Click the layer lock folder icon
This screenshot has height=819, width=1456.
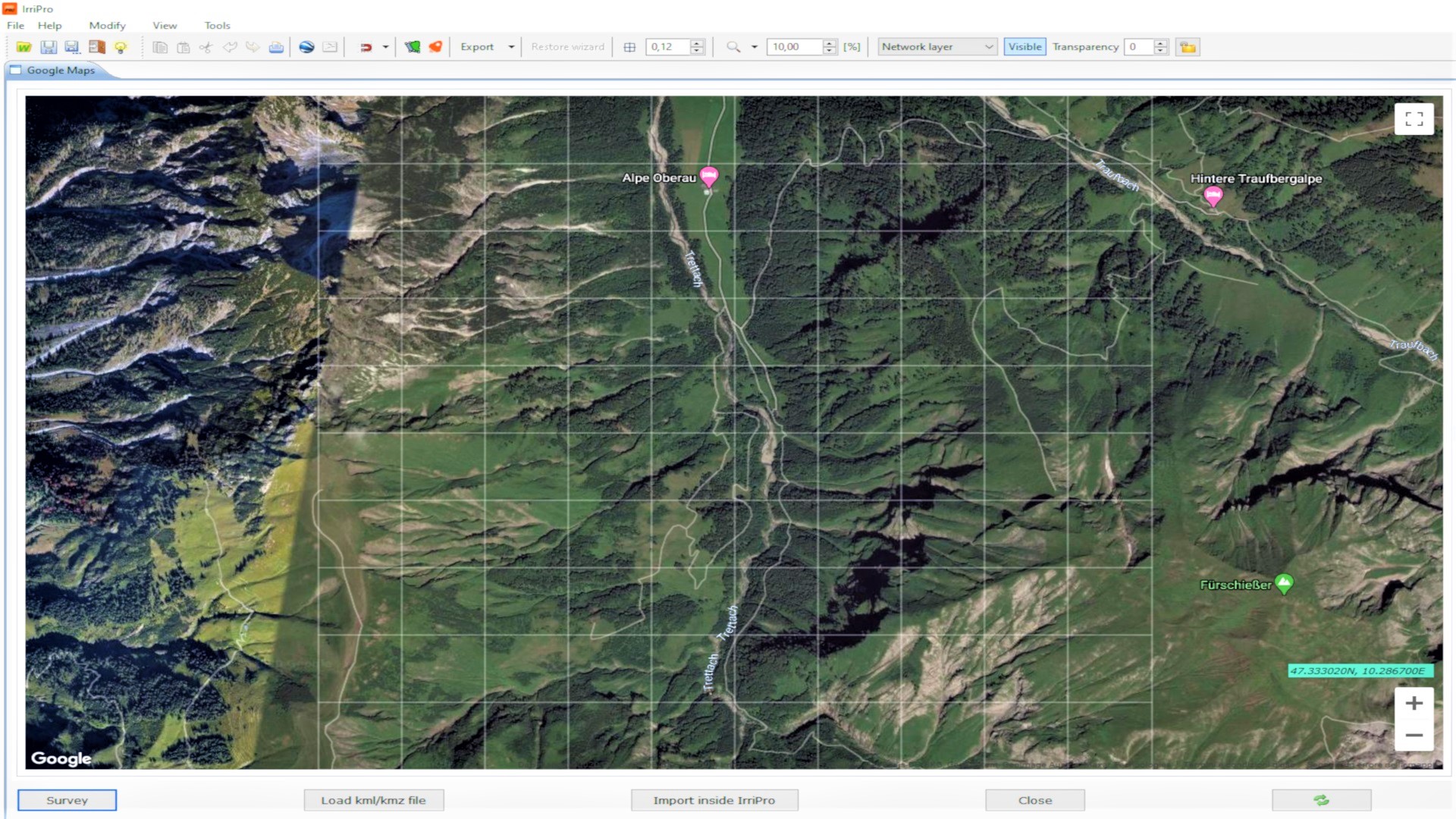pos(1188,47)
